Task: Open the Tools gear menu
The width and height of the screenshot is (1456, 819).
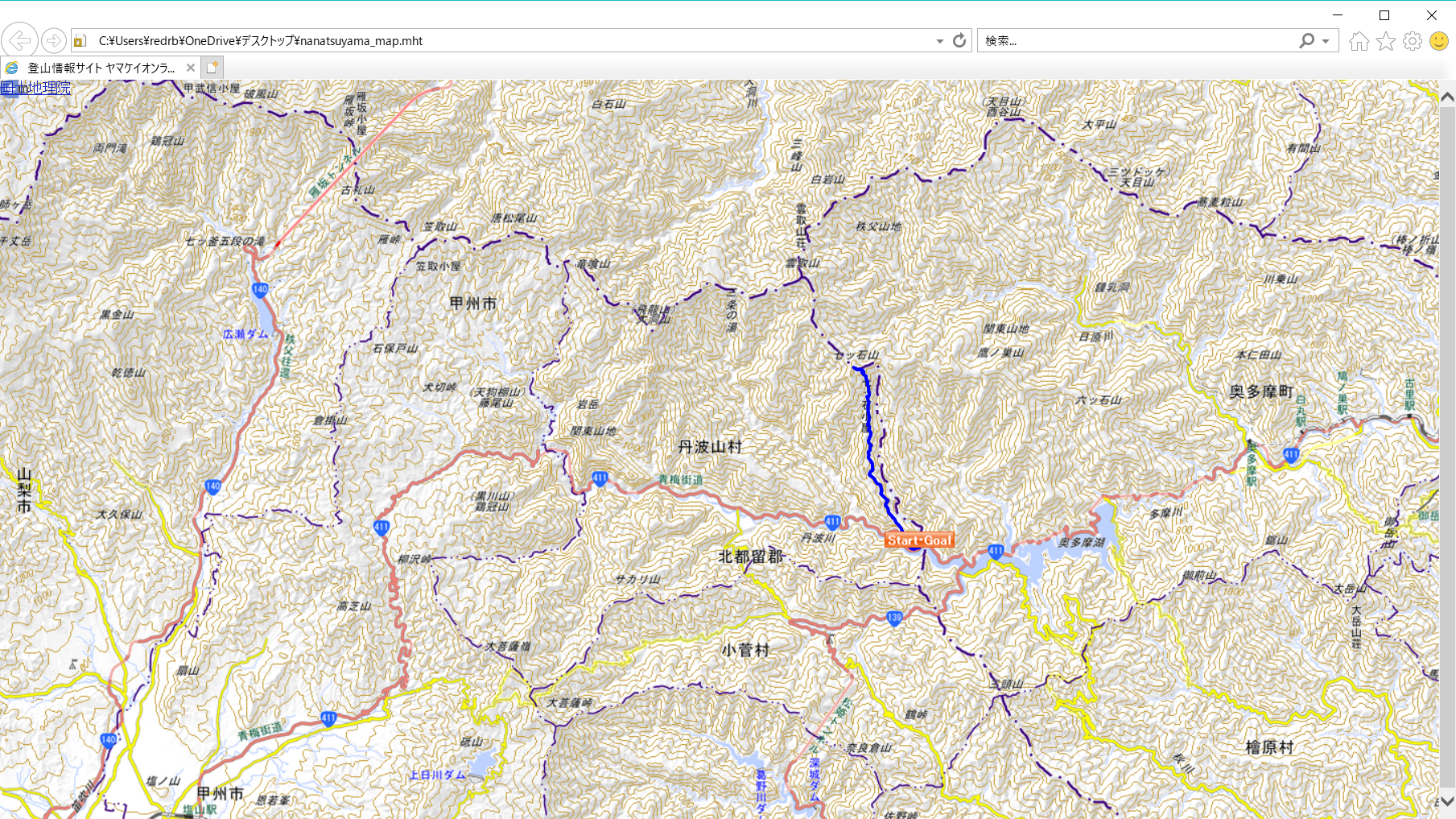Action: [x=1412, y=41]
